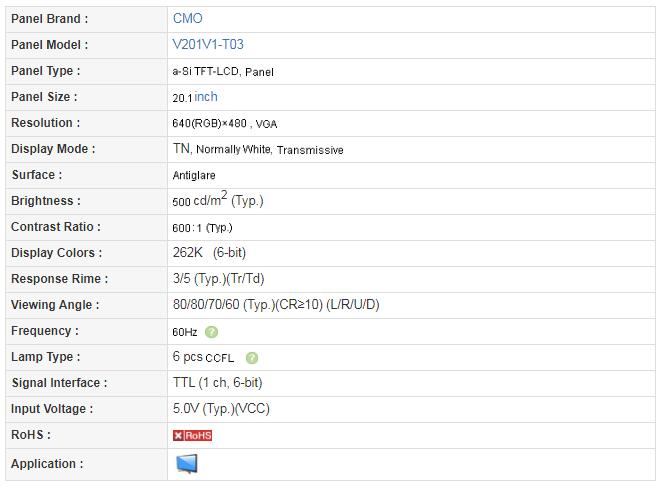
Task: Click the green help icon beside CCFL
Action: click(x=252, y=358)
